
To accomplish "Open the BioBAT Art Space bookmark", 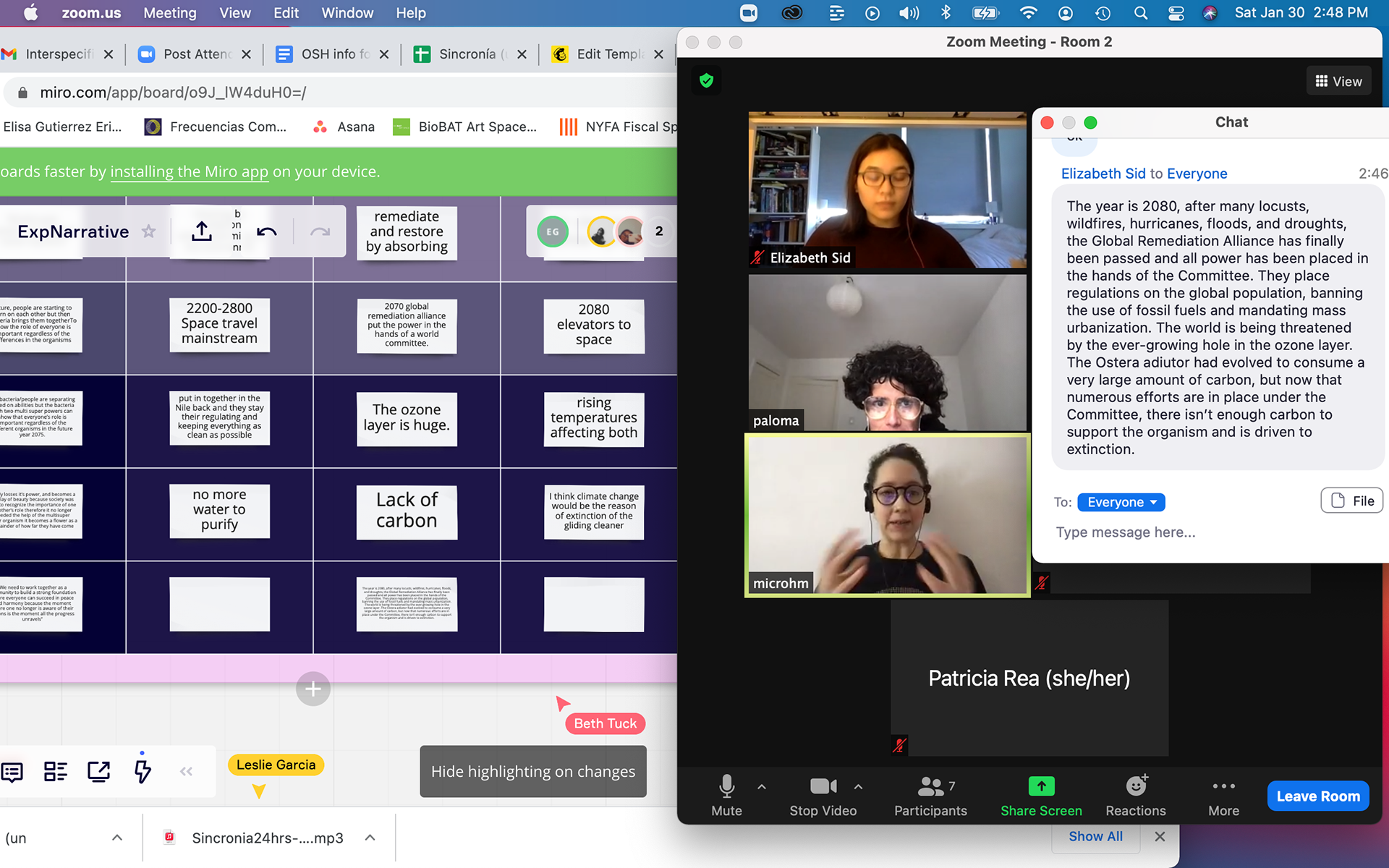I will (x=464, y=127).
